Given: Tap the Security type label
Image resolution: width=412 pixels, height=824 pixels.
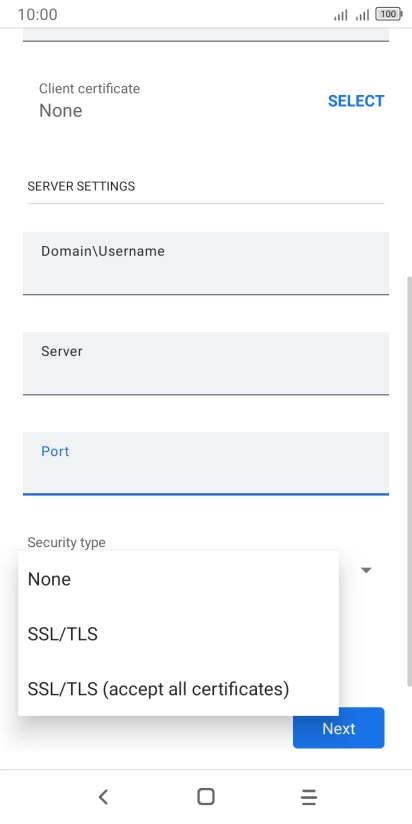Looking at the screenshot, I should 66,542.
